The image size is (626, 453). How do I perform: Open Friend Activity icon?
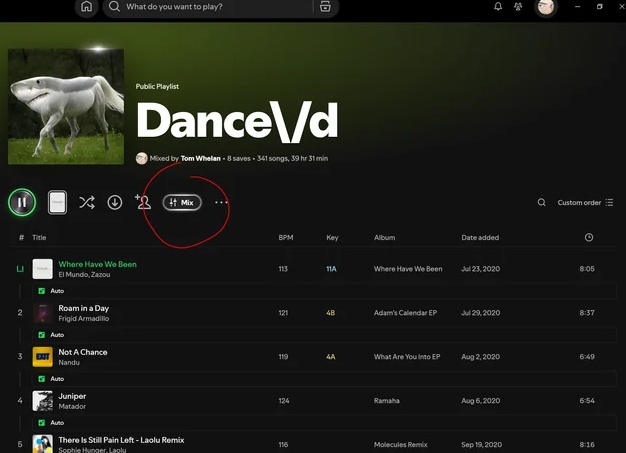click(x=518, y=6)
